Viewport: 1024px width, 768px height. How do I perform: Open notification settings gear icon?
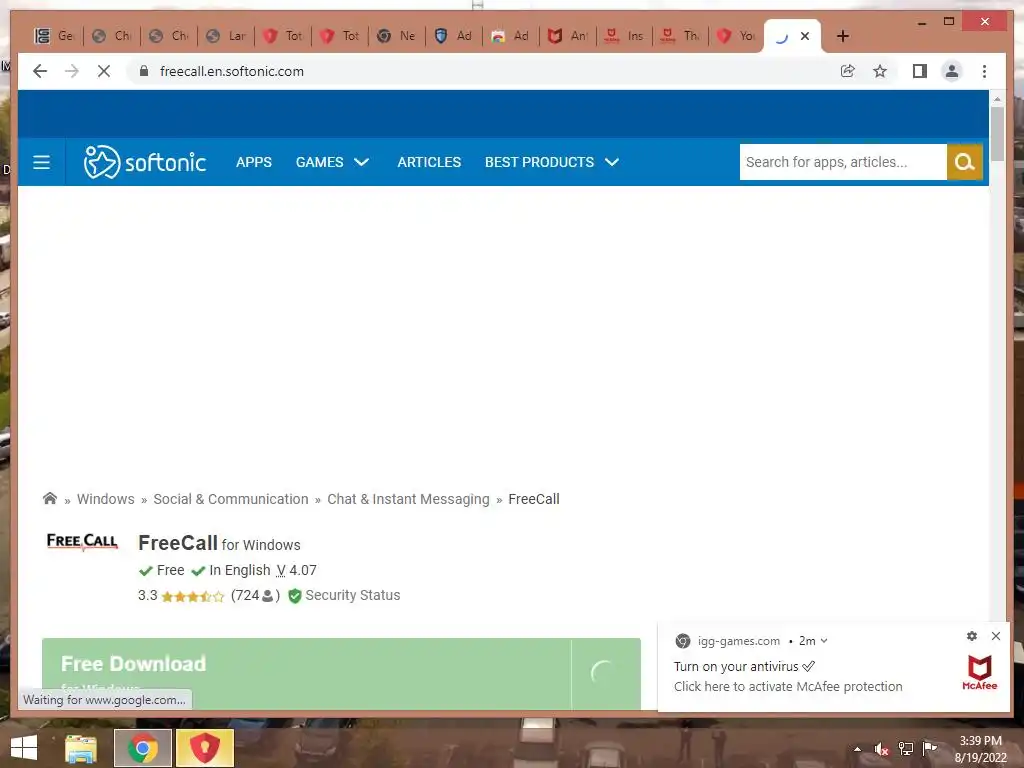click(972, 636)
